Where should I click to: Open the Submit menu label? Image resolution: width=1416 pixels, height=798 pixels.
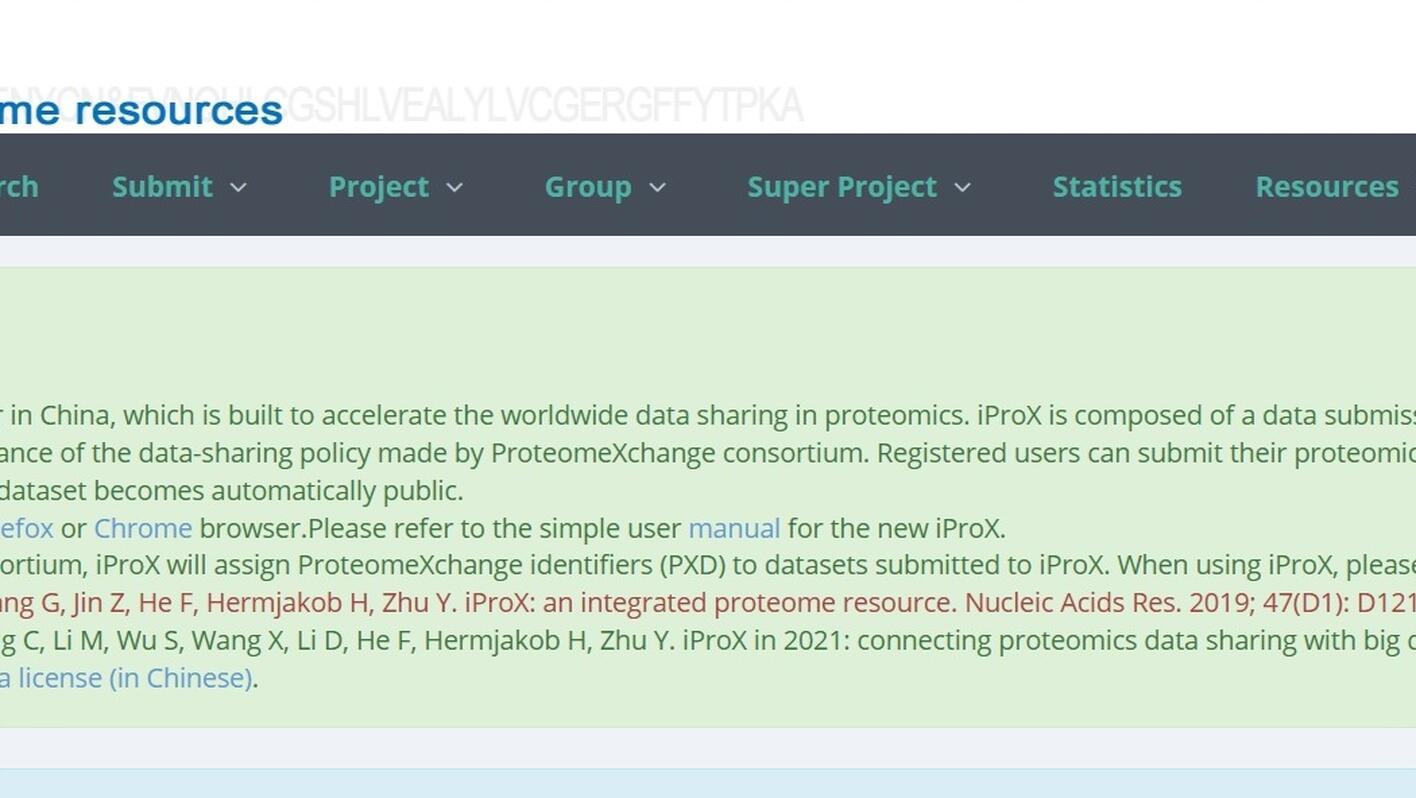(x=162, y=187)
